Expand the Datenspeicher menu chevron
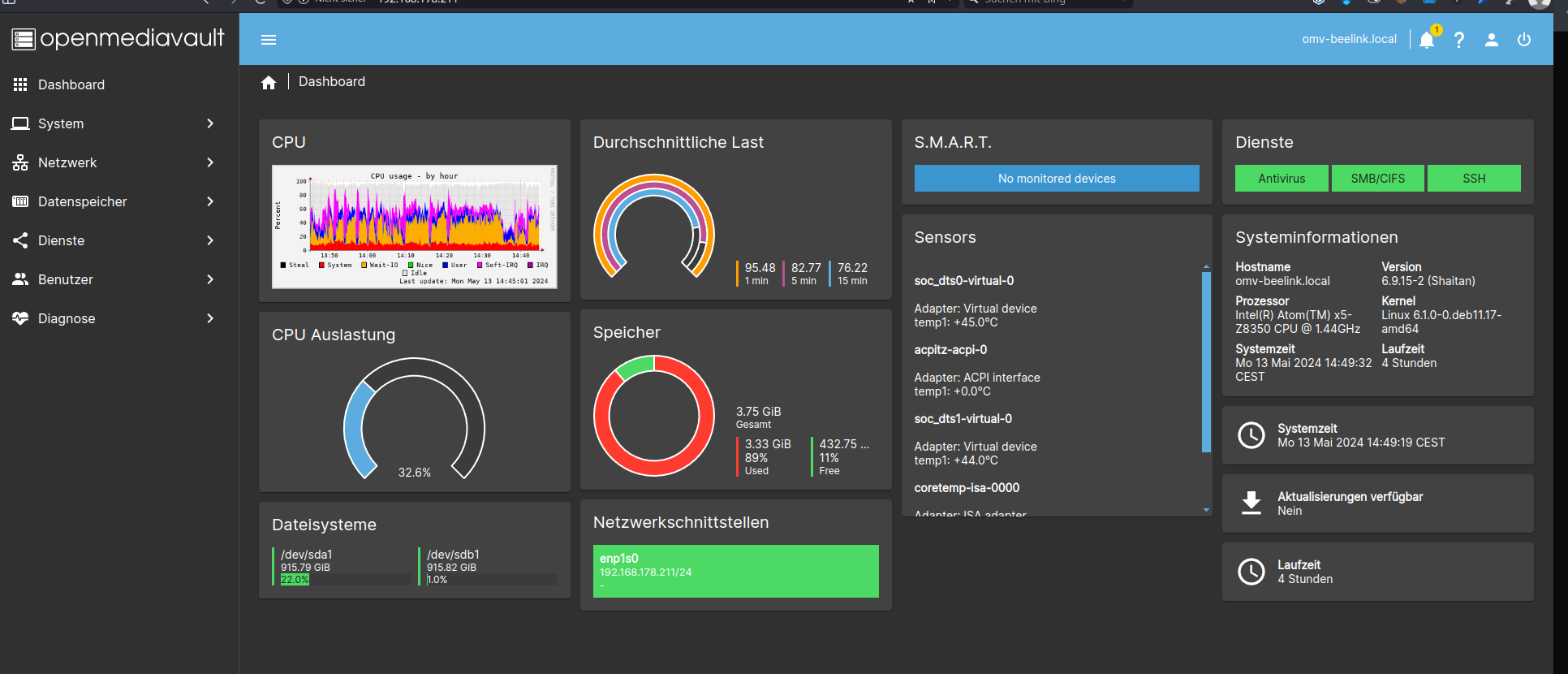 pos(210,201)
